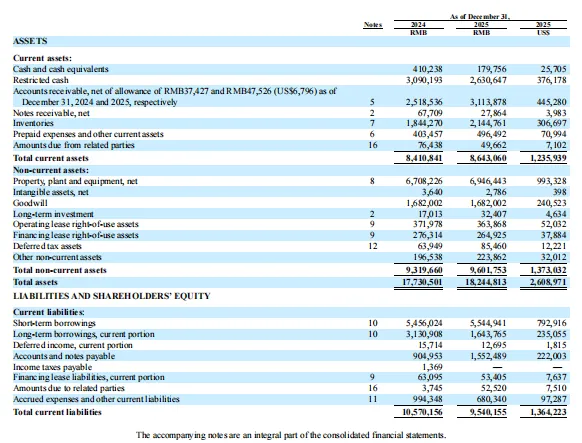Viewport: 582px width, 443px height.
Task: Click note 10 beside Long-term borrowings, current portion
Action: pos(373,334)
